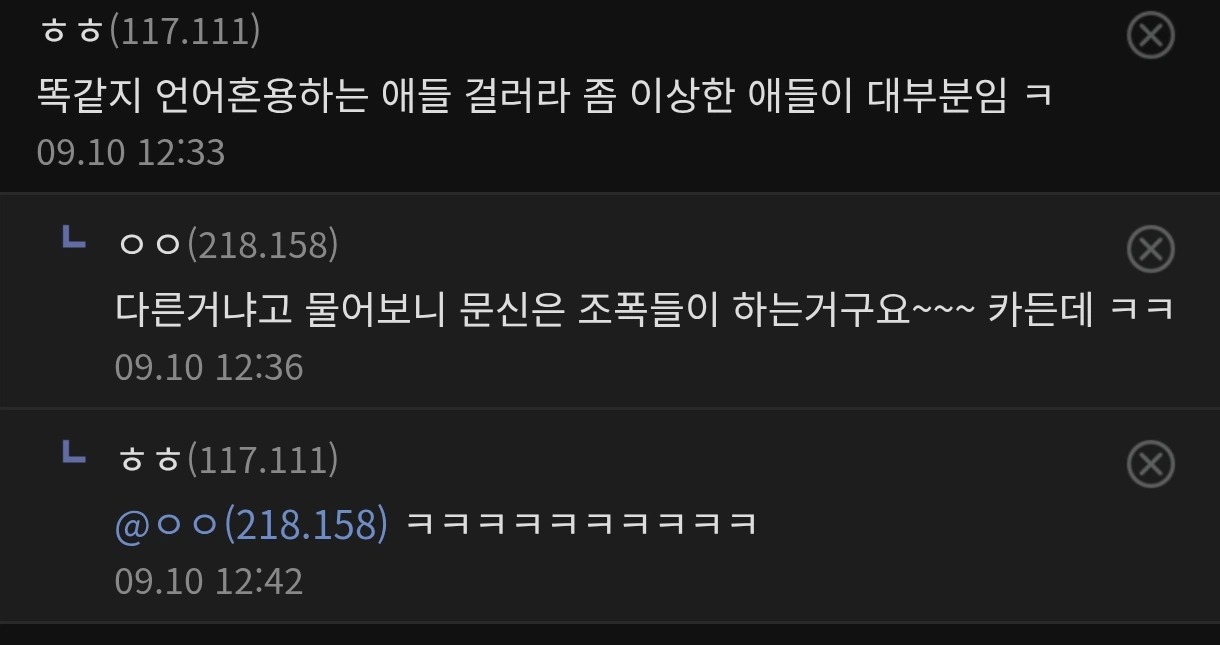This screenshot has width=1220, height=645.
Task: Select the ㅇㅇ nickname on the first reply
Action: (x=149, y=245)
